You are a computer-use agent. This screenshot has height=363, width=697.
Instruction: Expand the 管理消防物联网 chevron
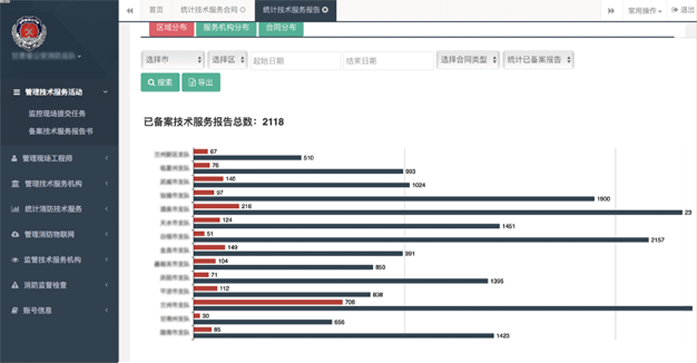[x=106, y=234]
